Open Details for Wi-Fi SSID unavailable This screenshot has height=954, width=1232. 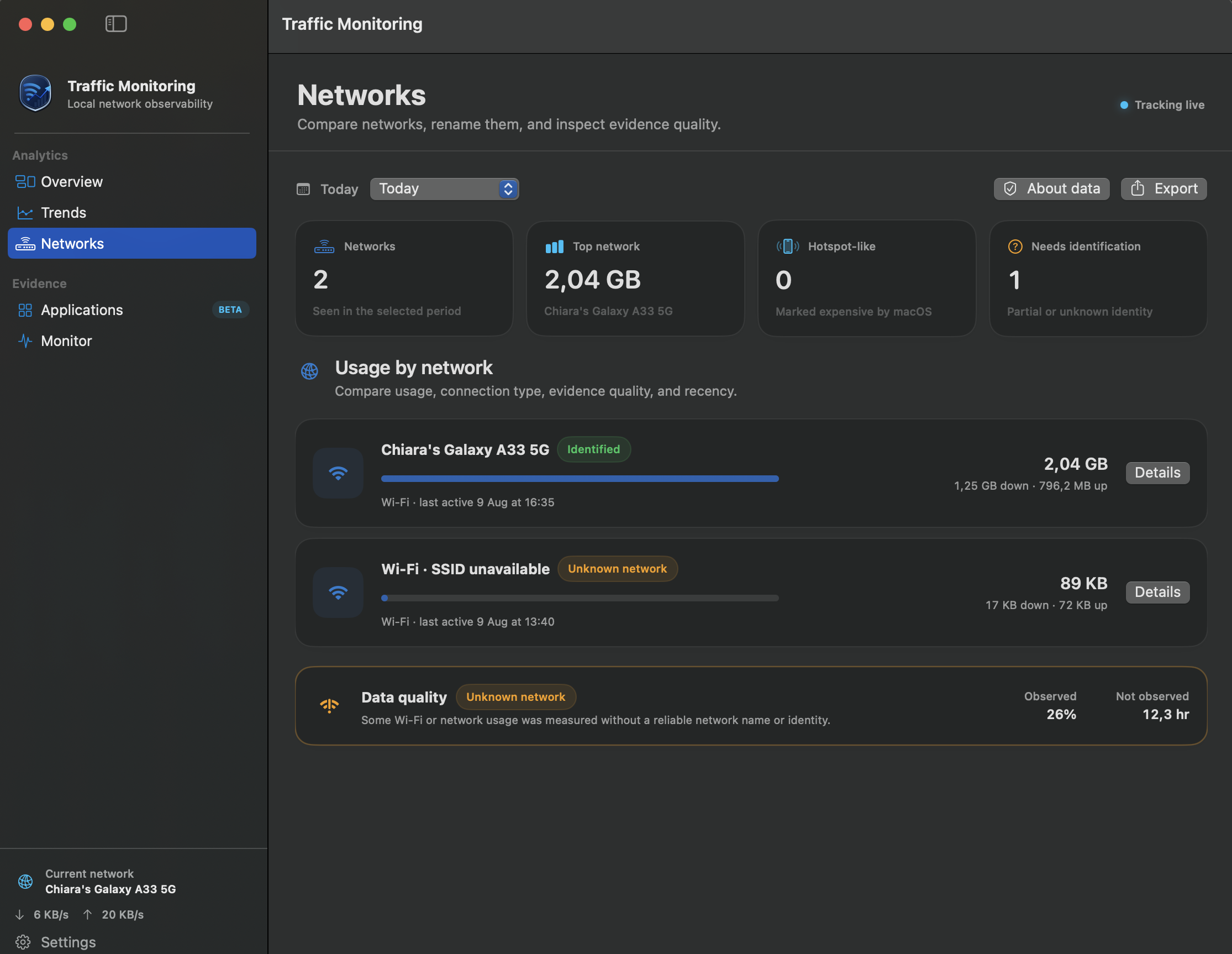coord(1157,591)
